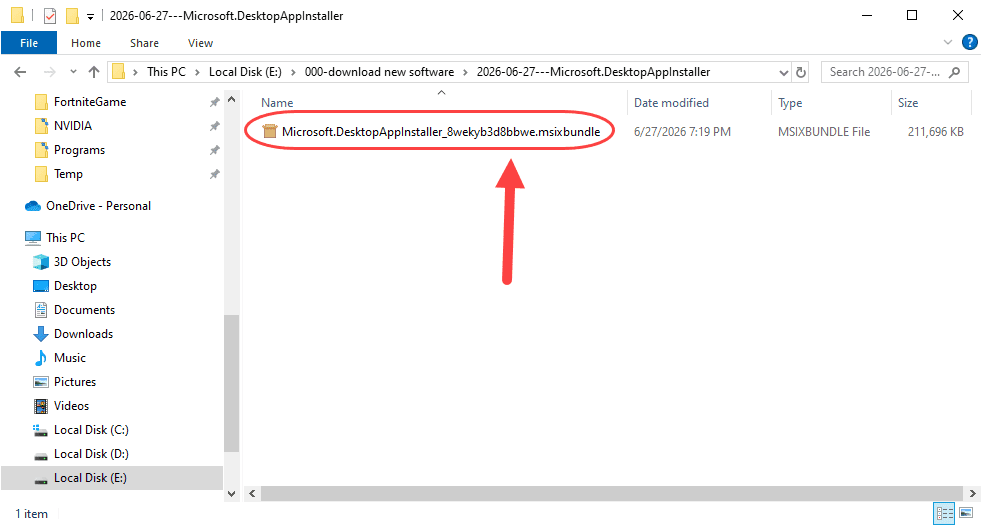
Task: Select the Microsoft.DesktopAppInstaller msixbundle file
Action: (x=441, y=132)
